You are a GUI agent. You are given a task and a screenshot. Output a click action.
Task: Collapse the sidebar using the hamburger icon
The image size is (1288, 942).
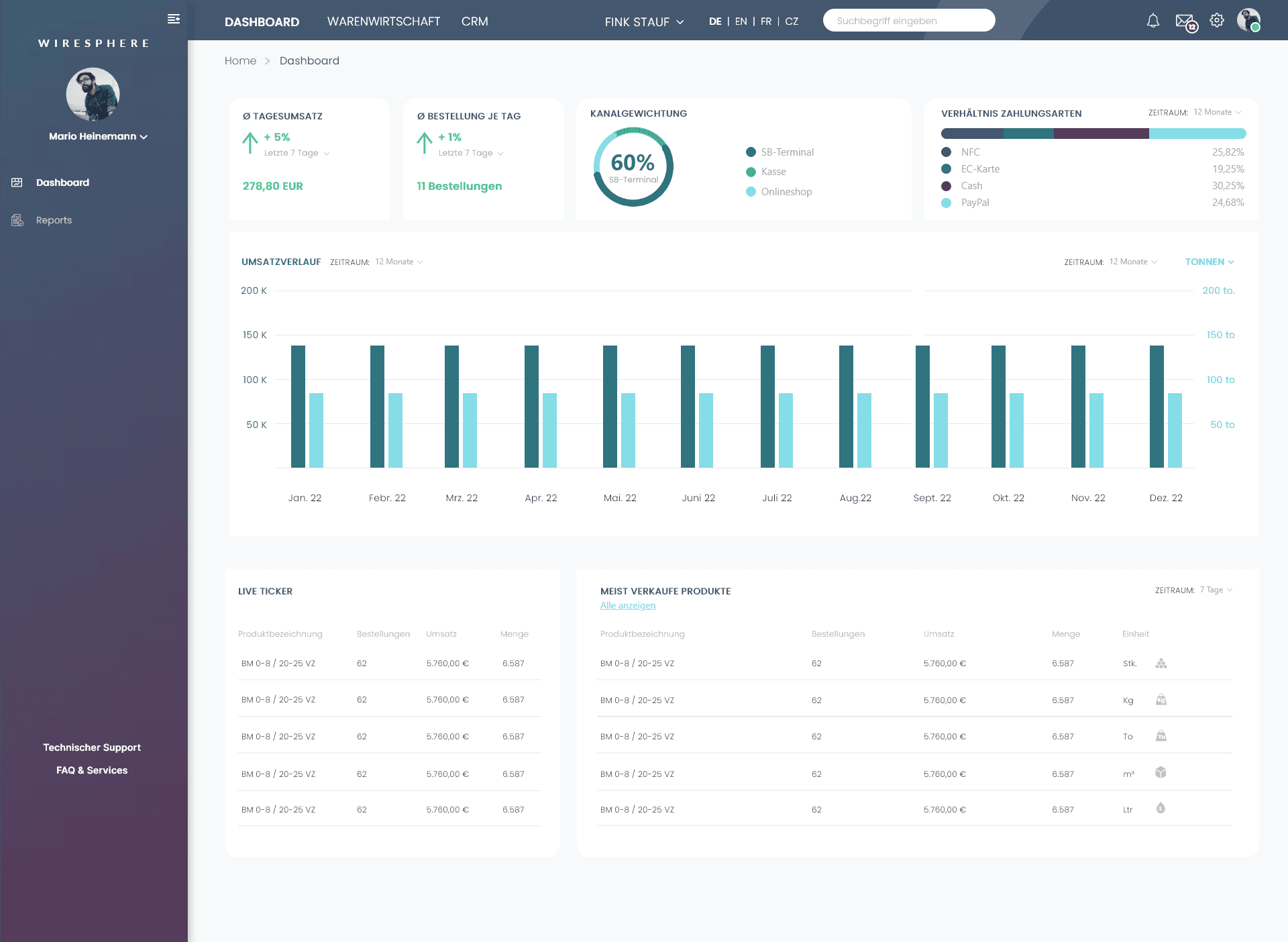click(x=174, y=19)
